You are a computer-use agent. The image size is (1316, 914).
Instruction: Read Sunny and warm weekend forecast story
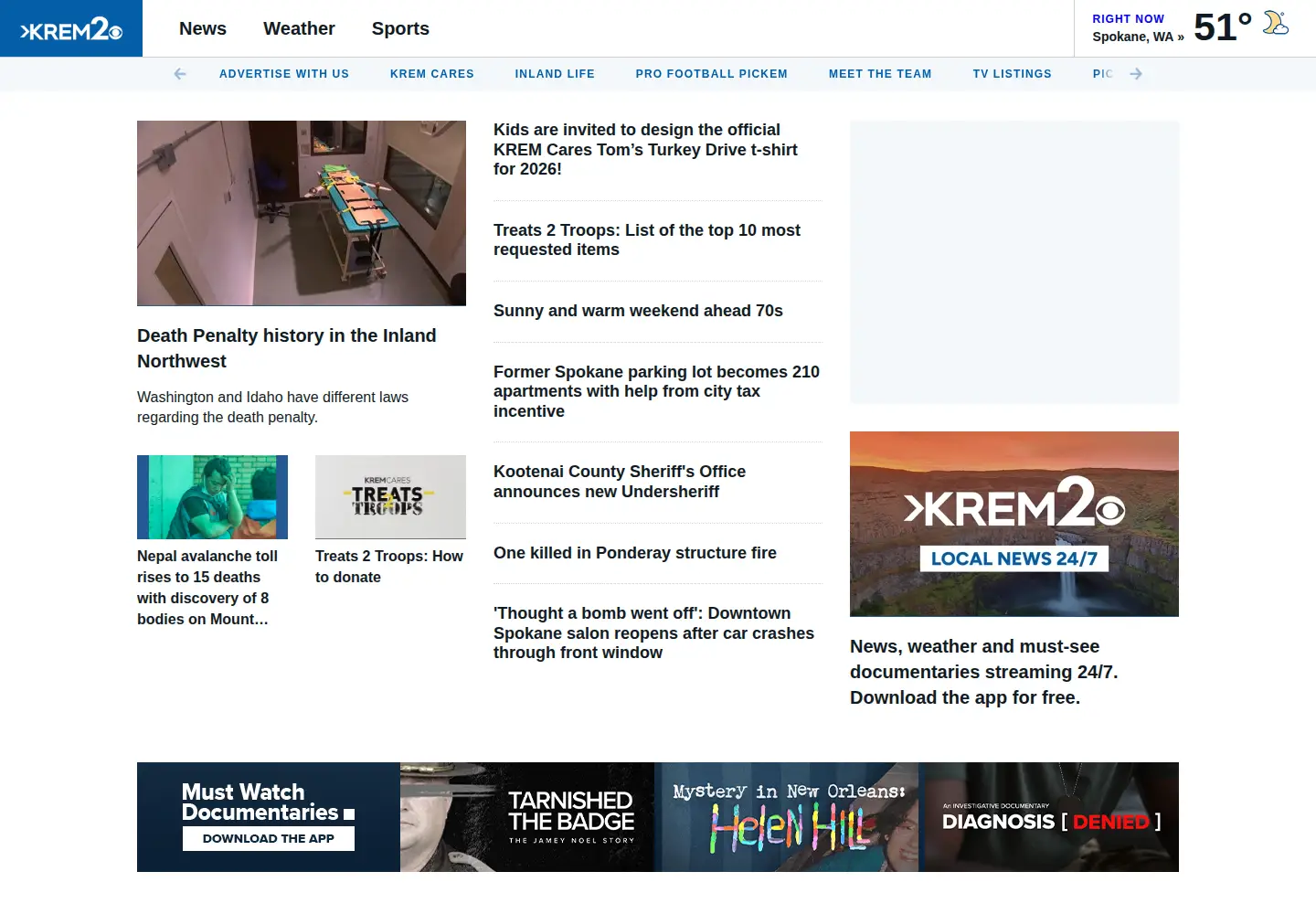tap(638, 311)
